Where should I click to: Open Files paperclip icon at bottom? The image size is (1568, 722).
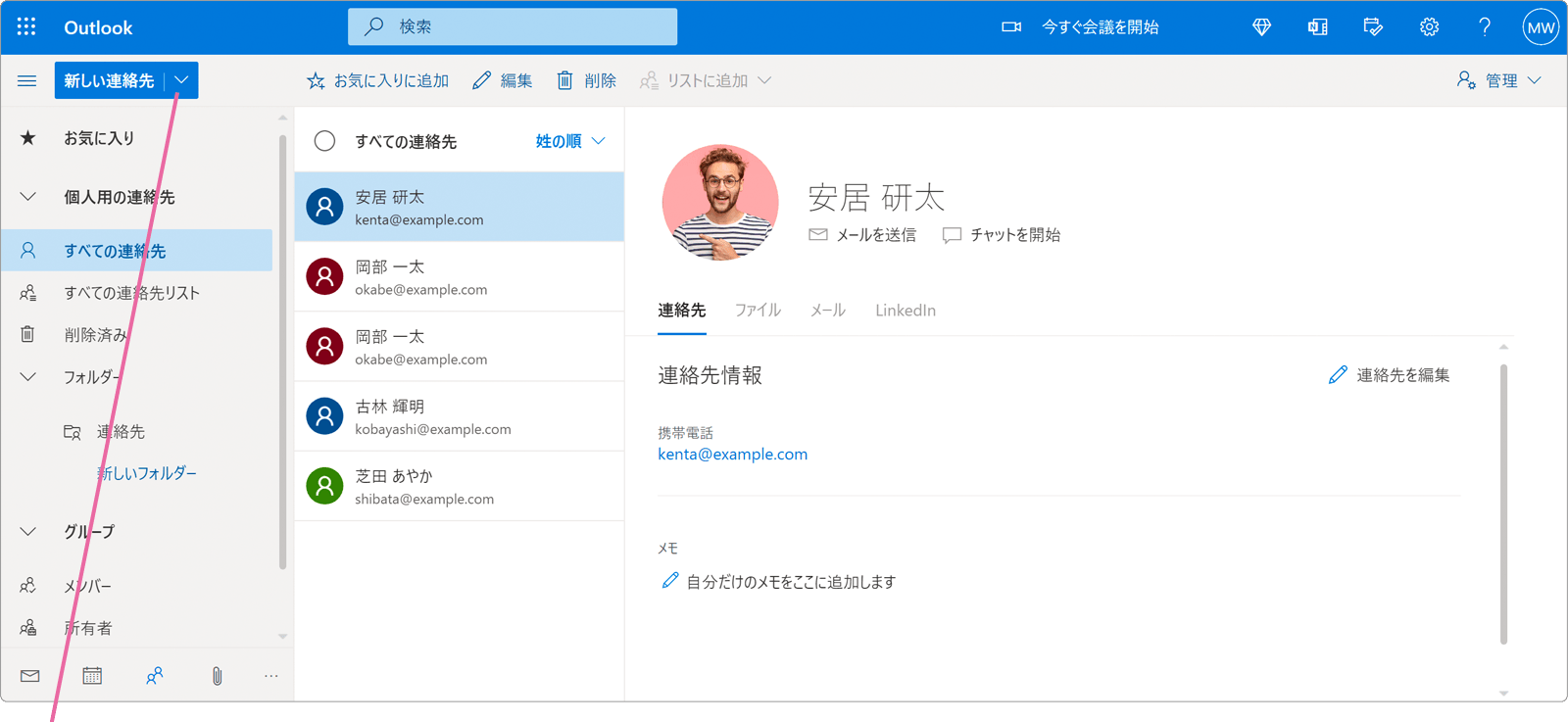click(x=217, y=676)
